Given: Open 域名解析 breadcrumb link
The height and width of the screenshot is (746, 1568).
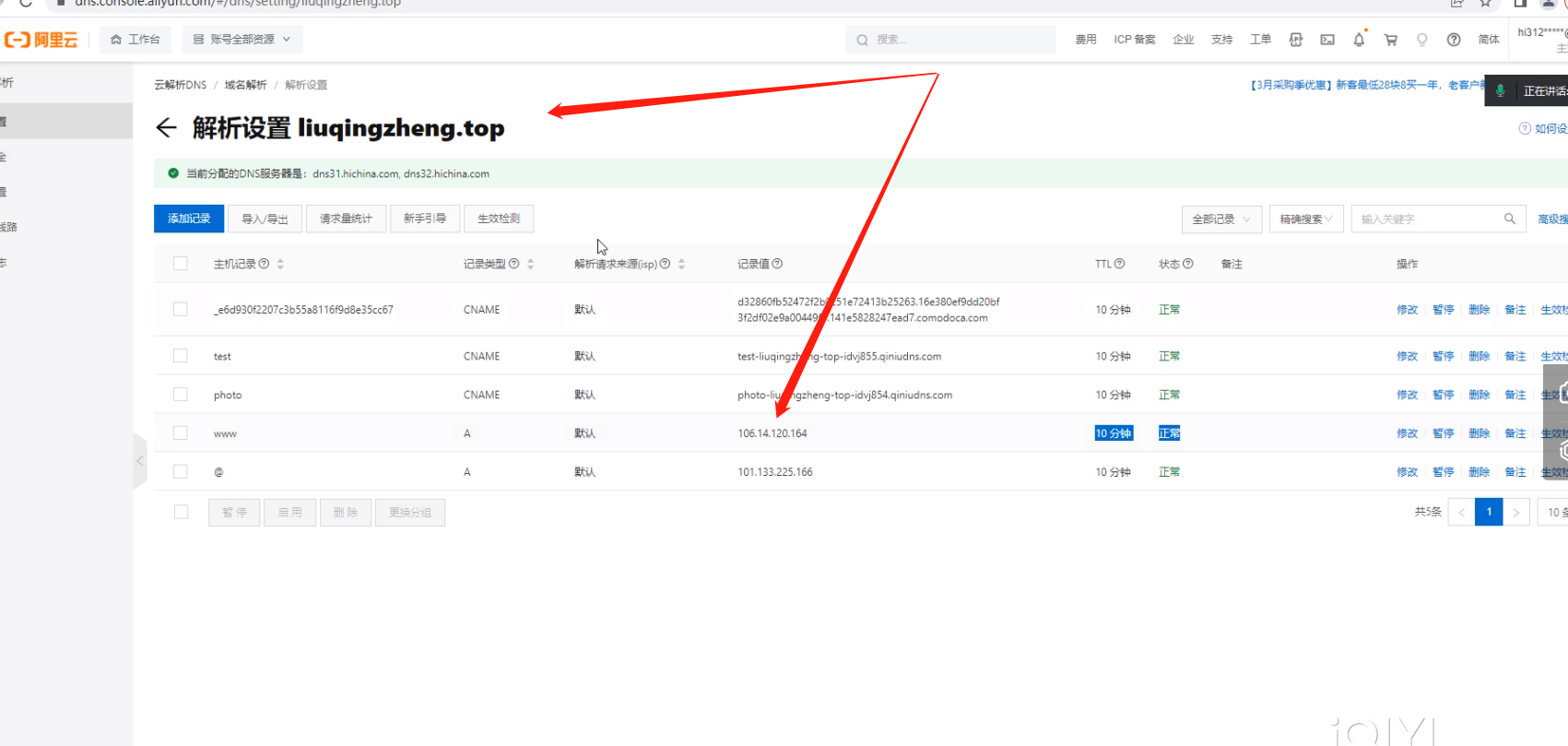Looking at the screenshot, I should 246,85.
